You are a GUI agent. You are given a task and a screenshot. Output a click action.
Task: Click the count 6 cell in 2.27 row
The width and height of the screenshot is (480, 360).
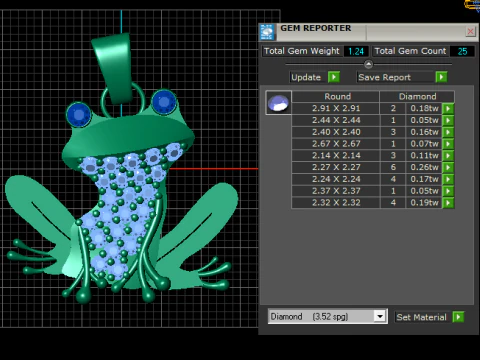(393, 167)
